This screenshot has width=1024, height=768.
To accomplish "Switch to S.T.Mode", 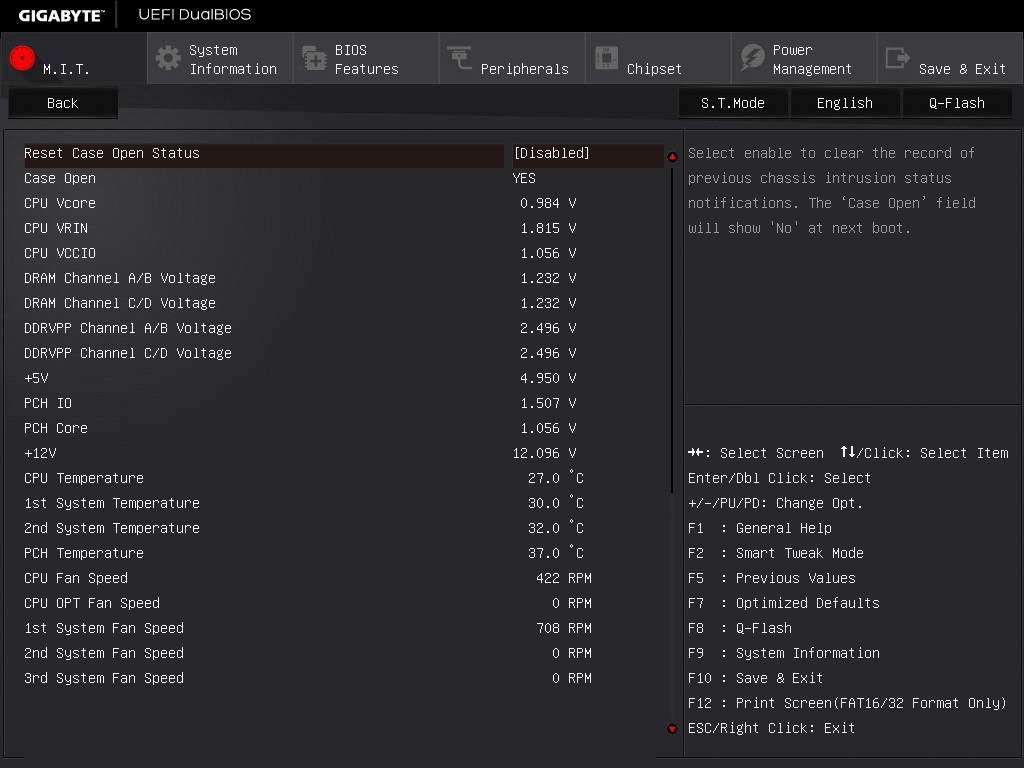I will tap(733, 103).
